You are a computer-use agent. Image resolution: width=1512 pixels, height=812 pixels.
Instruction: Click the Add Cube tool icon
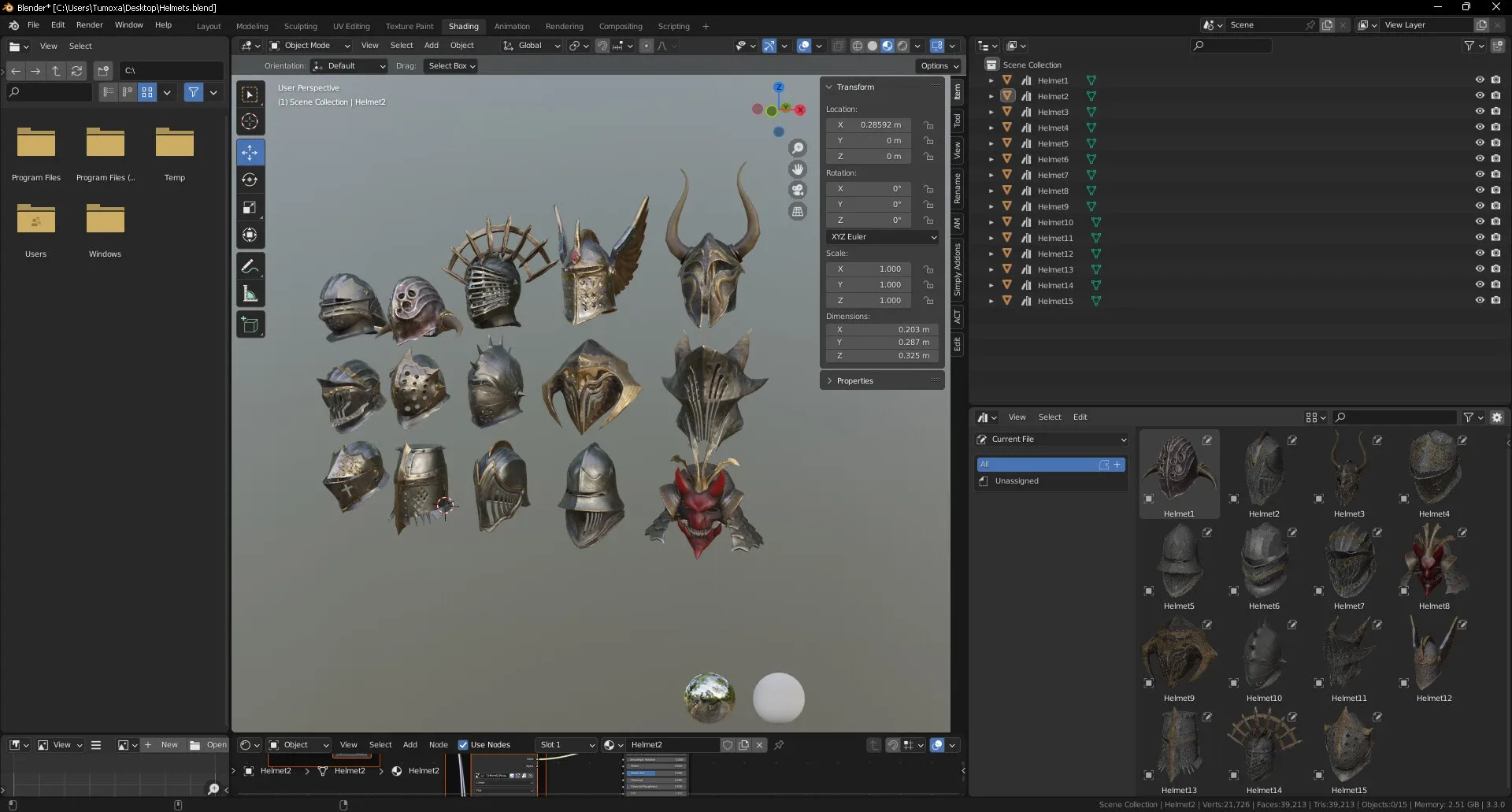pyautogui.click(x=250, y=324)
